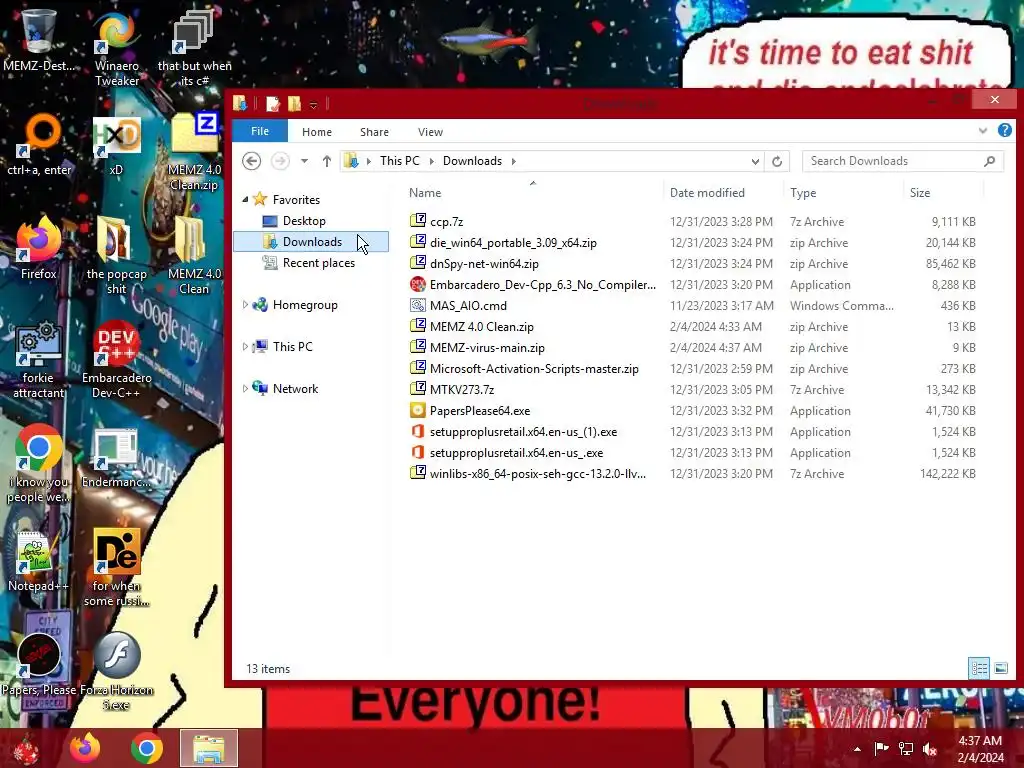The image size is (1024, 768).
Task: Click the Firefox taskbar icon
Action: 85,748
